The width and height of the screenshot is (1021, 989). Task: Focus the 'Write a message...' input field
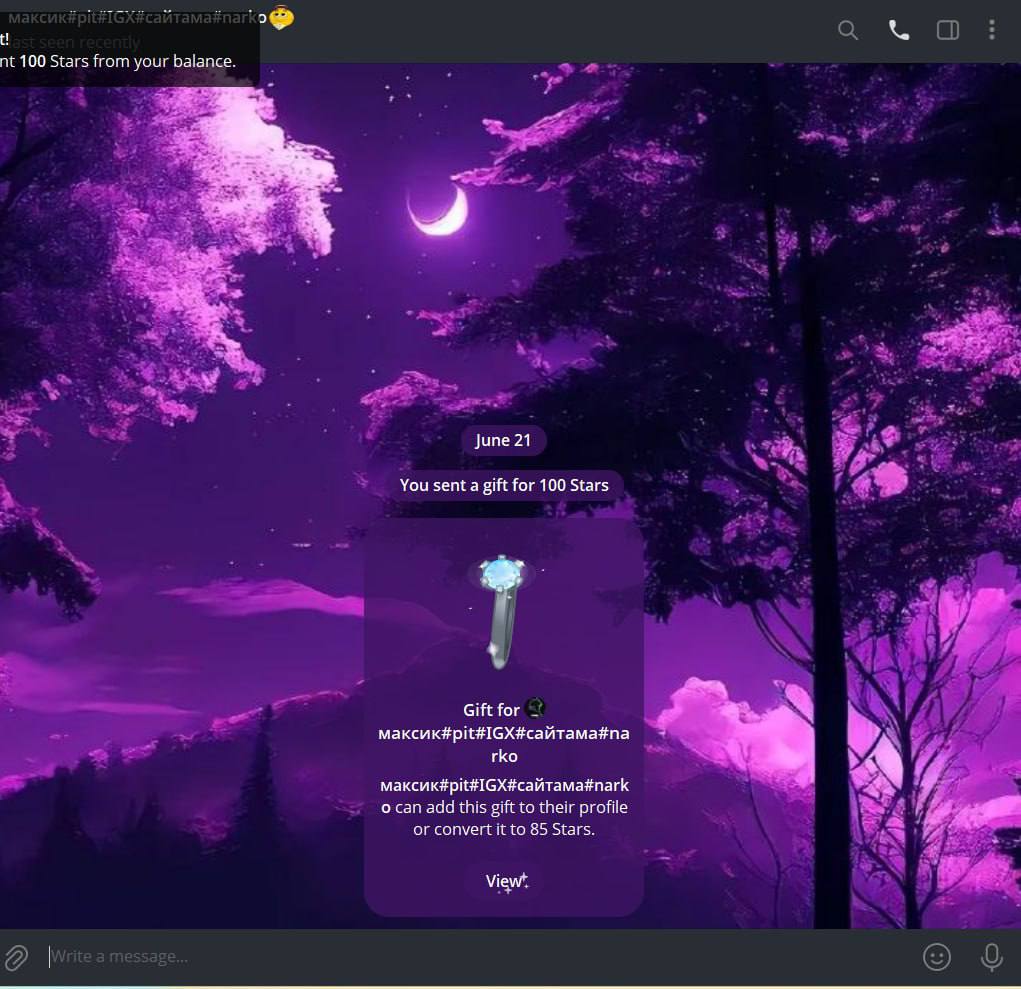click(479, 956)
